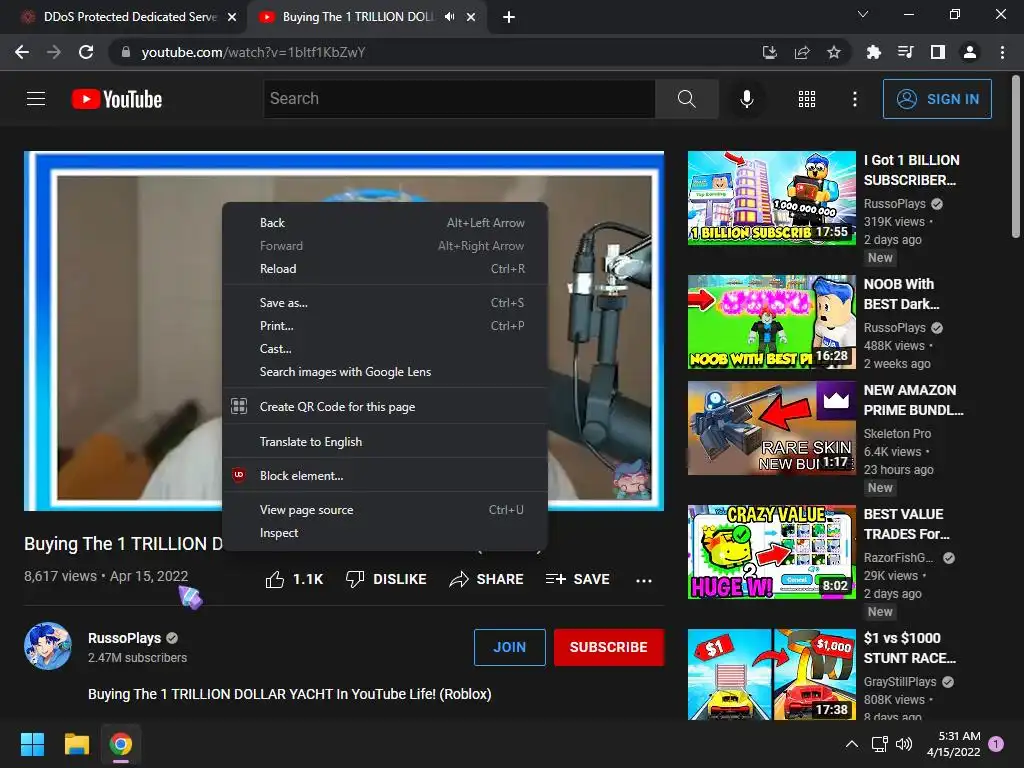Open Chrome extensions puzzle icon
Screen dimensions: 1024x768
(873, 52)
